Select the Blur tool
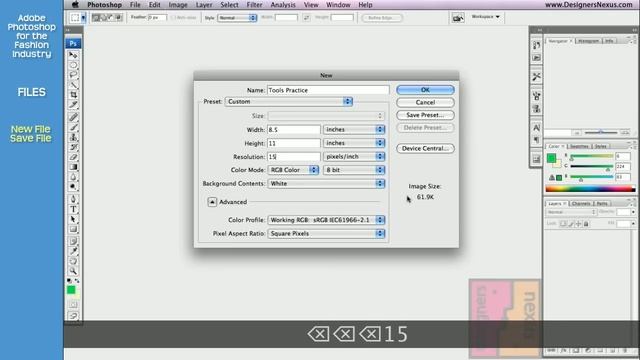640x360 pixels. pyautogui.click(x=73, y=177)
